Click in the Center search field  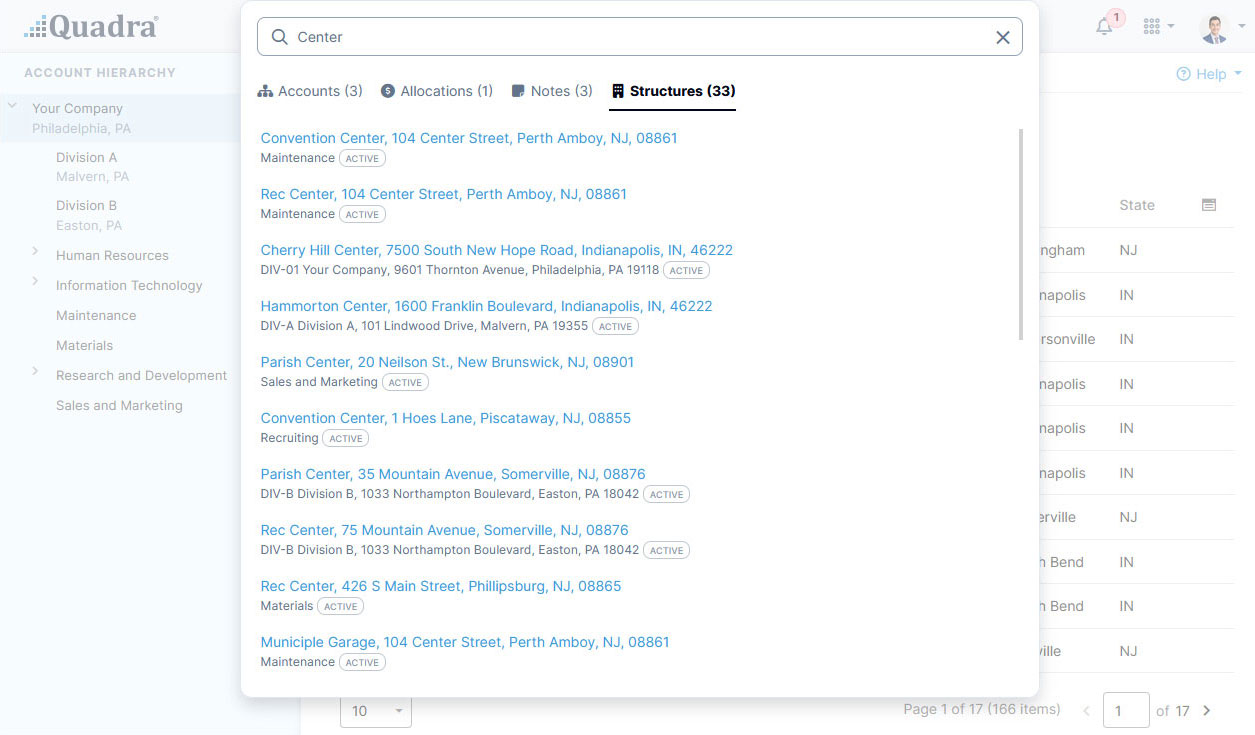(640, 37)
